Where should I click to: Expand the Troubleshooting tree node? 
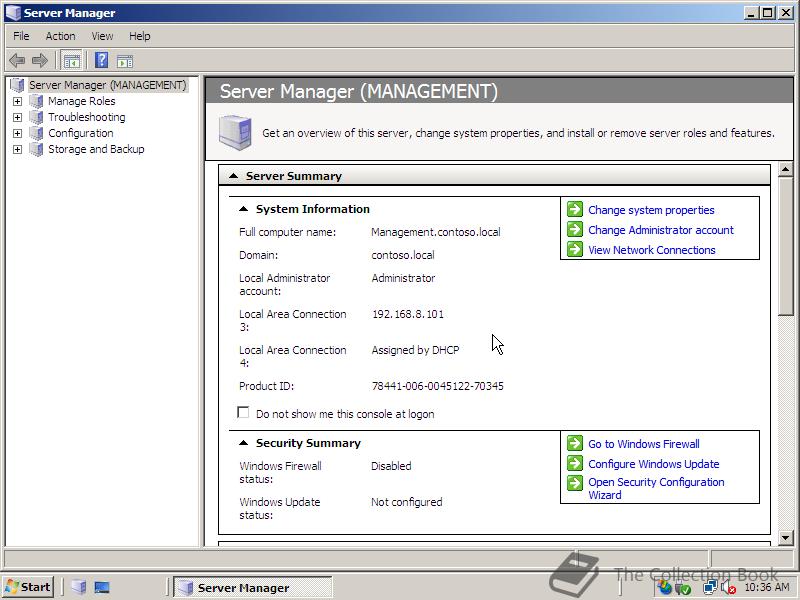[x=17, y=117]
